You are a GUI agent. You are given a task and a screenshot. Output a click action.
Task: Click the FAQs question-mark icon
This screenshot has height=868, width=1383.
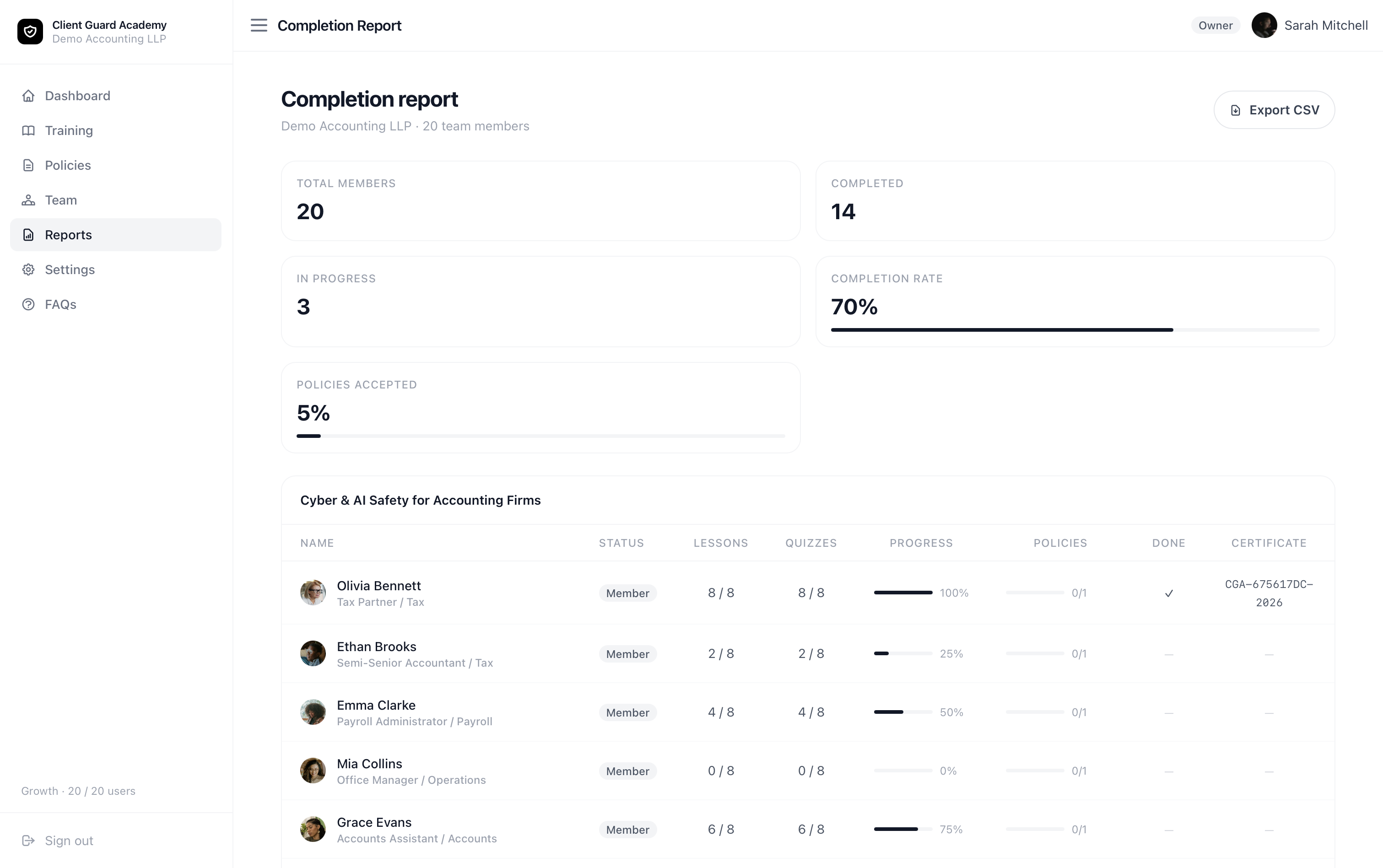point(28,304)
